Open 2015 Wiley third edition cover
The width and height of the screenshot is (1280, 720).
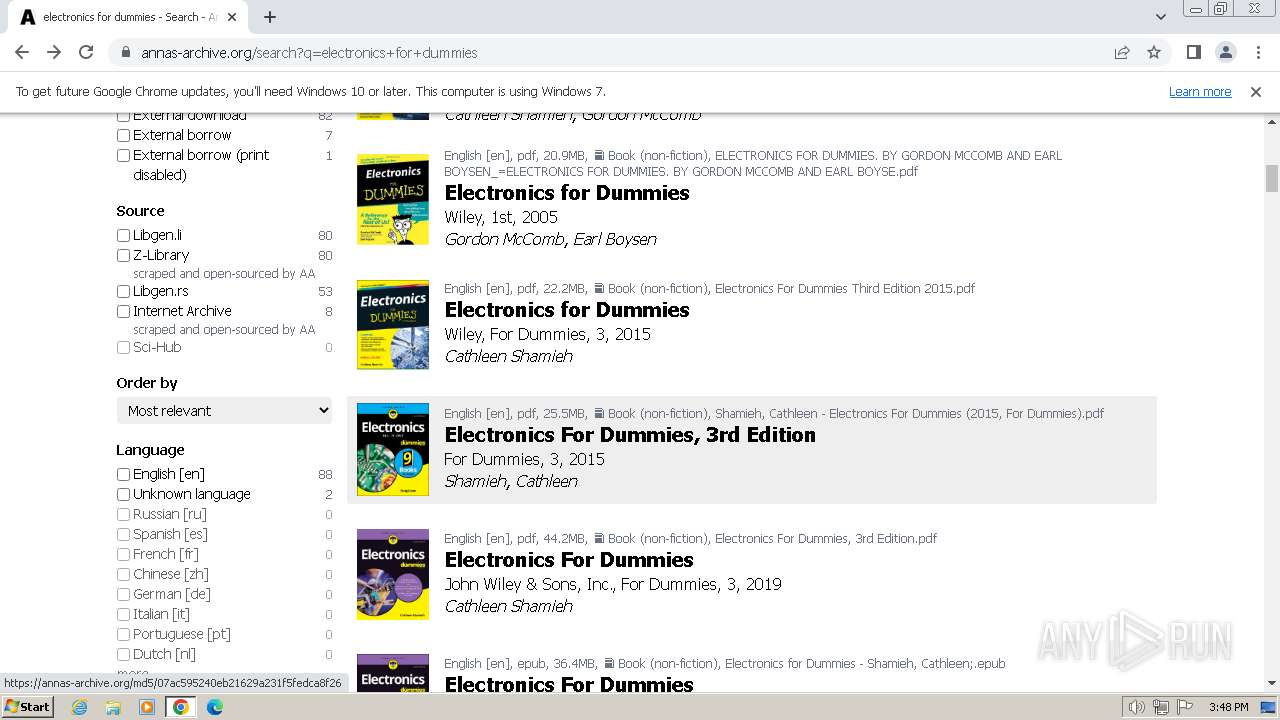(x=393, y=325)
